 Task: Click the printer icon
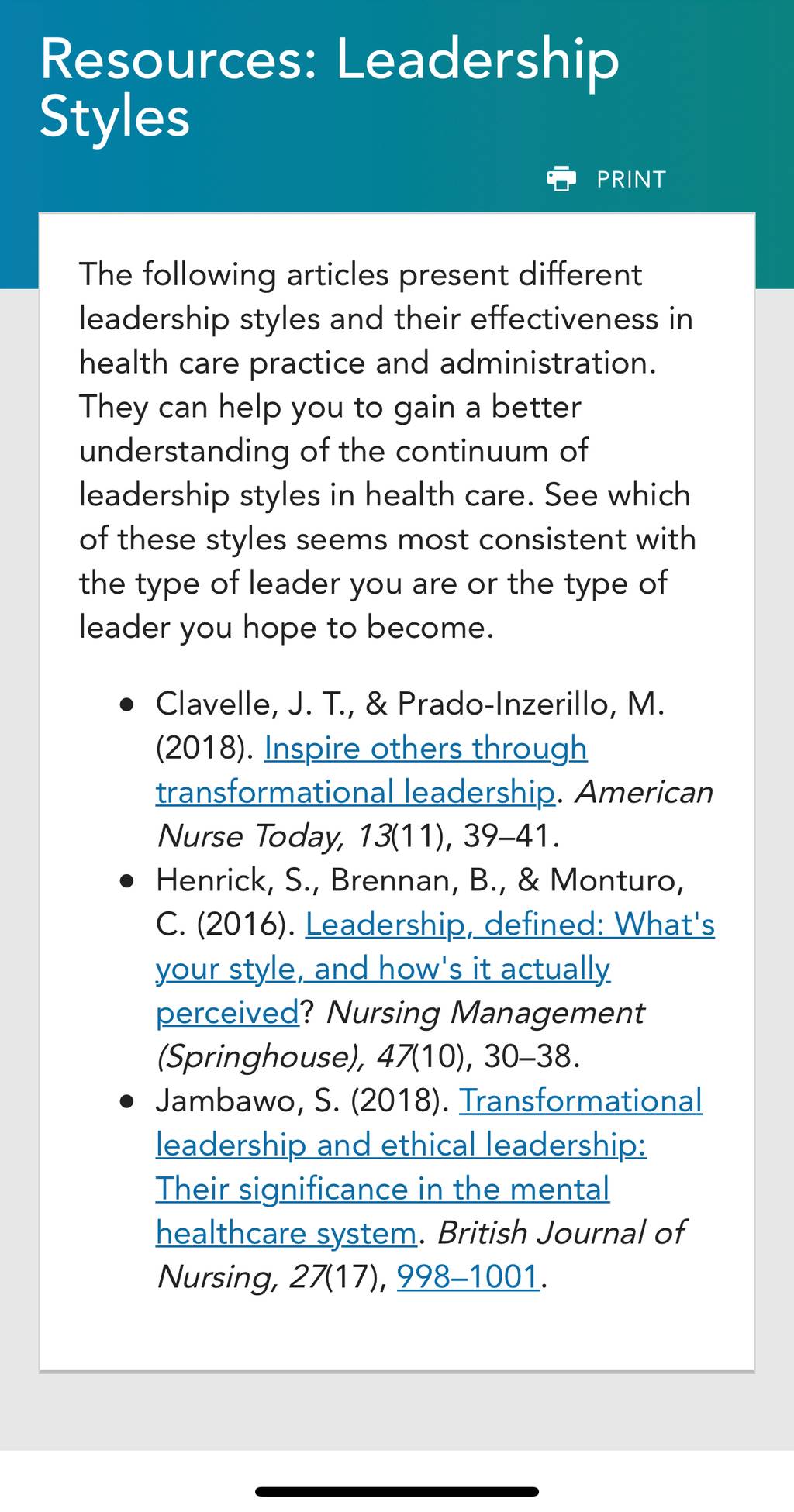point(561,179)
